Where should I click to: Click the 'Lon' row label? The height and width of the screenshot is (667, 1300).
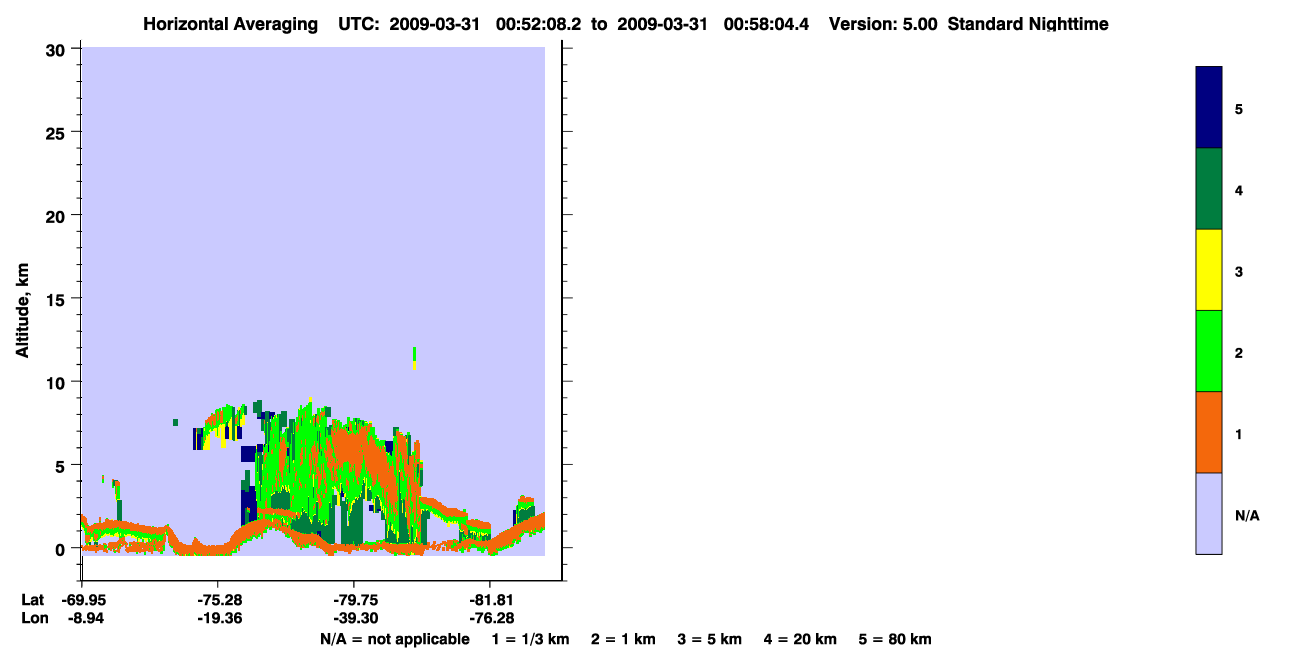[x=34, y=619]
